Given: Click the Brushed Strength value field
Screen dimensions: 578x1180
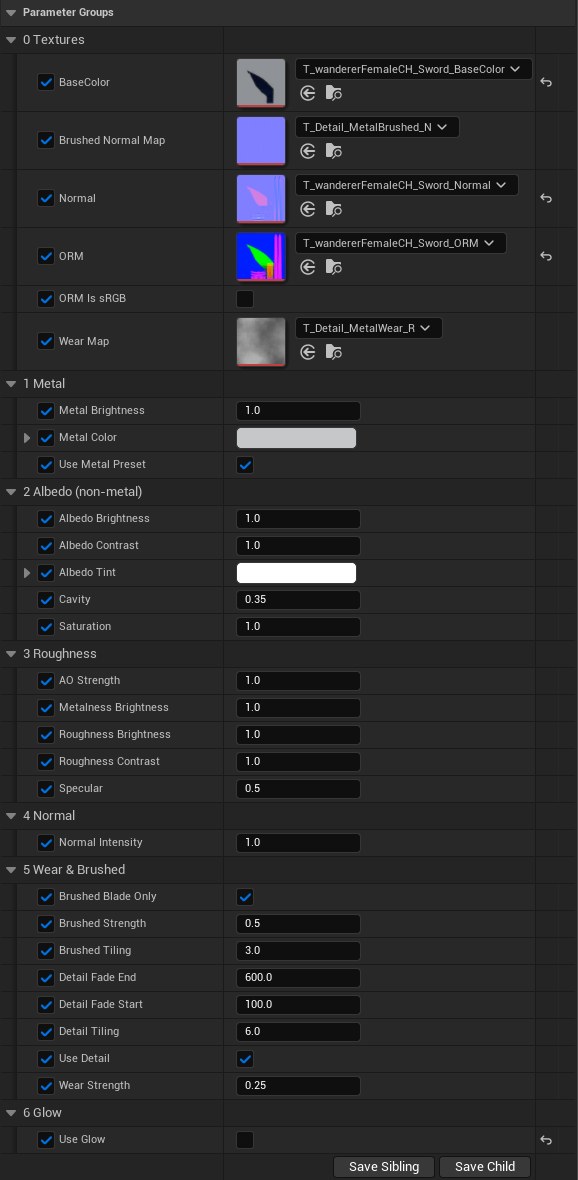Looking at the screenshot, I should [298, 923].
